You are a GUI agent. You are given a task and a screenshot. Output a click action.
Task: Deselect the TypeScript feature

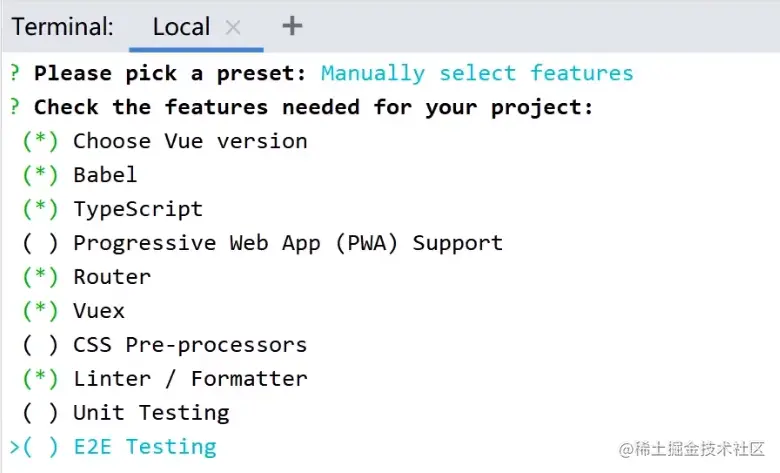tap(40, 209)
